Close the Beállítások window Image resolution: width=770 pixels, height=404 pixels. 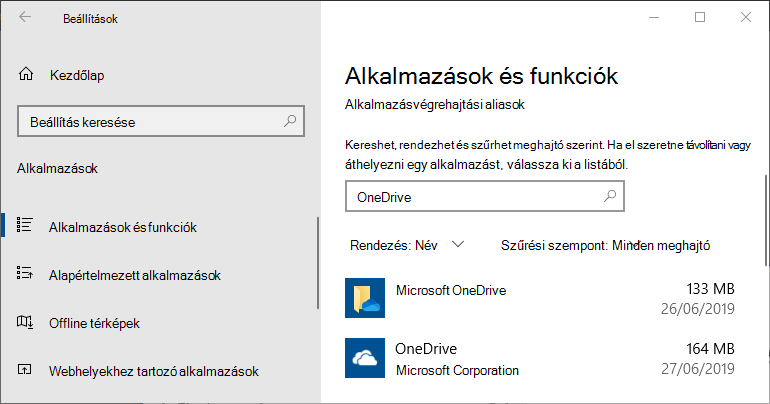pos(745,17)
